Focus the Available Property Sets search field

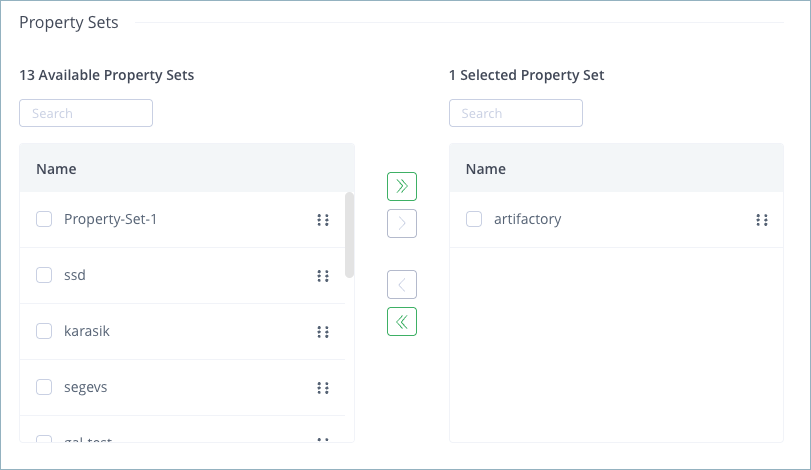pyautogui.click(x=86, y=113)
